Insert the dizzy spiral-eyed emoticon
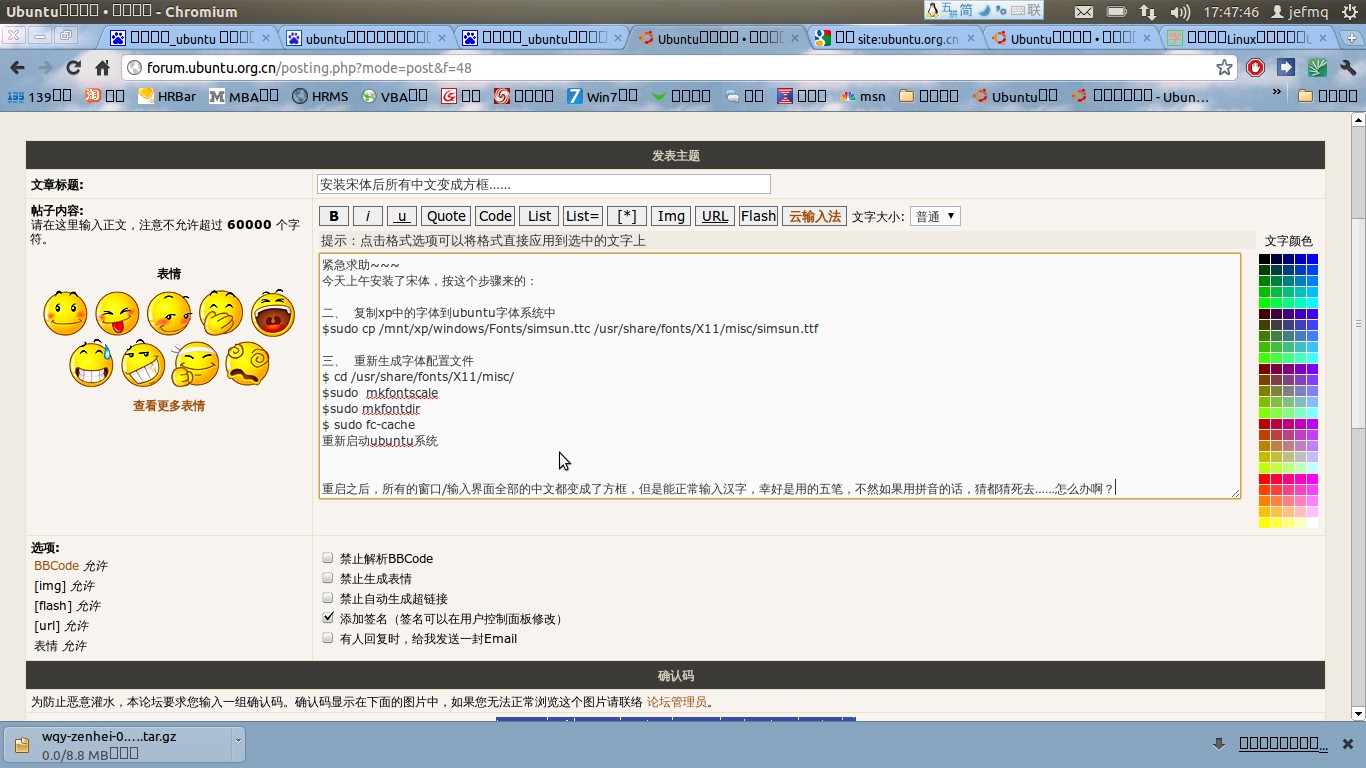 click(x=247, y=363)
